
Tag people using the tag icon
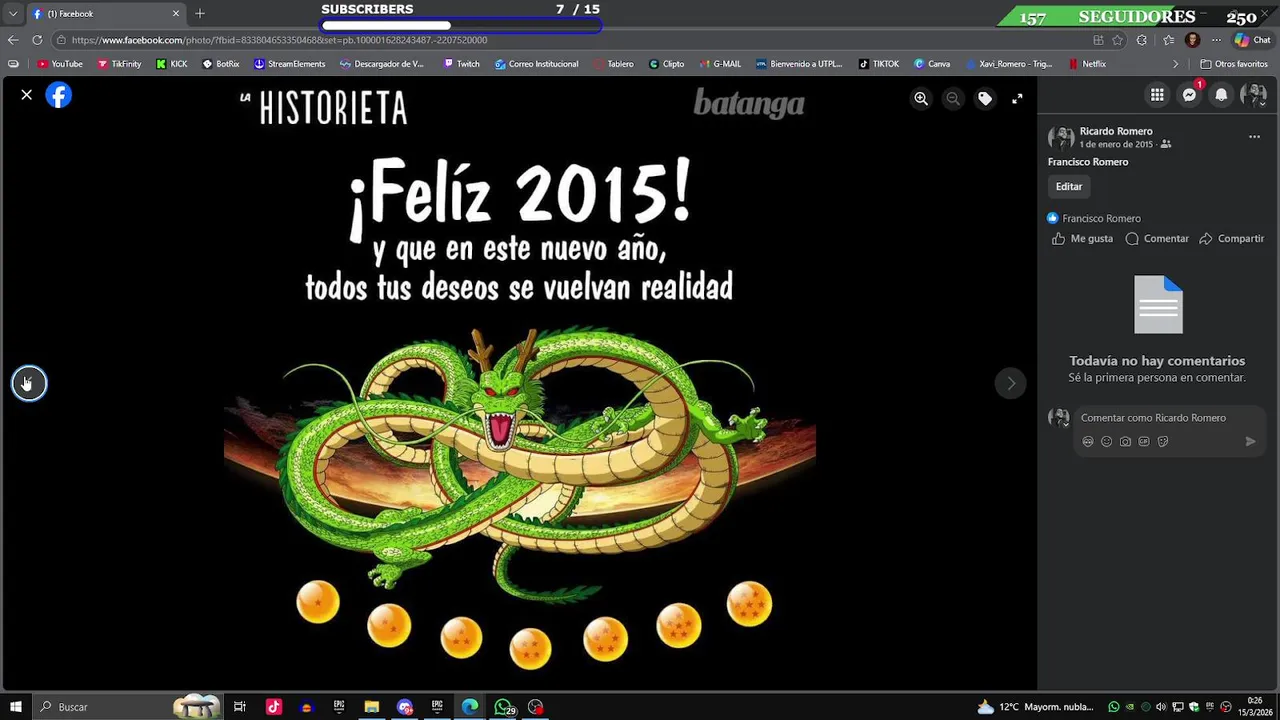coord(985,98)
